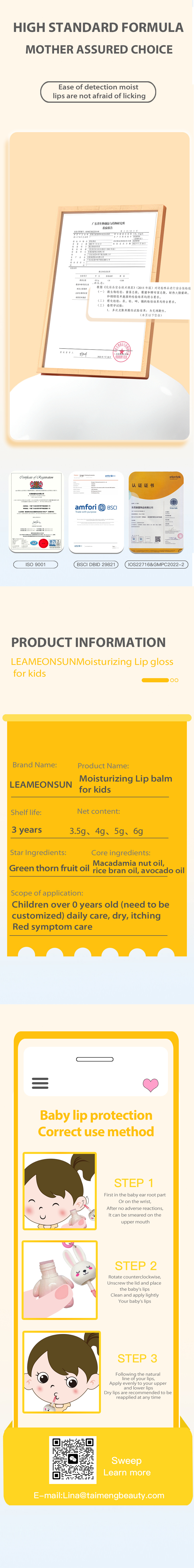Select the BSCI DBID 29821 label
The width and height of the screenshot is (194, 1568).
(96, 564)
